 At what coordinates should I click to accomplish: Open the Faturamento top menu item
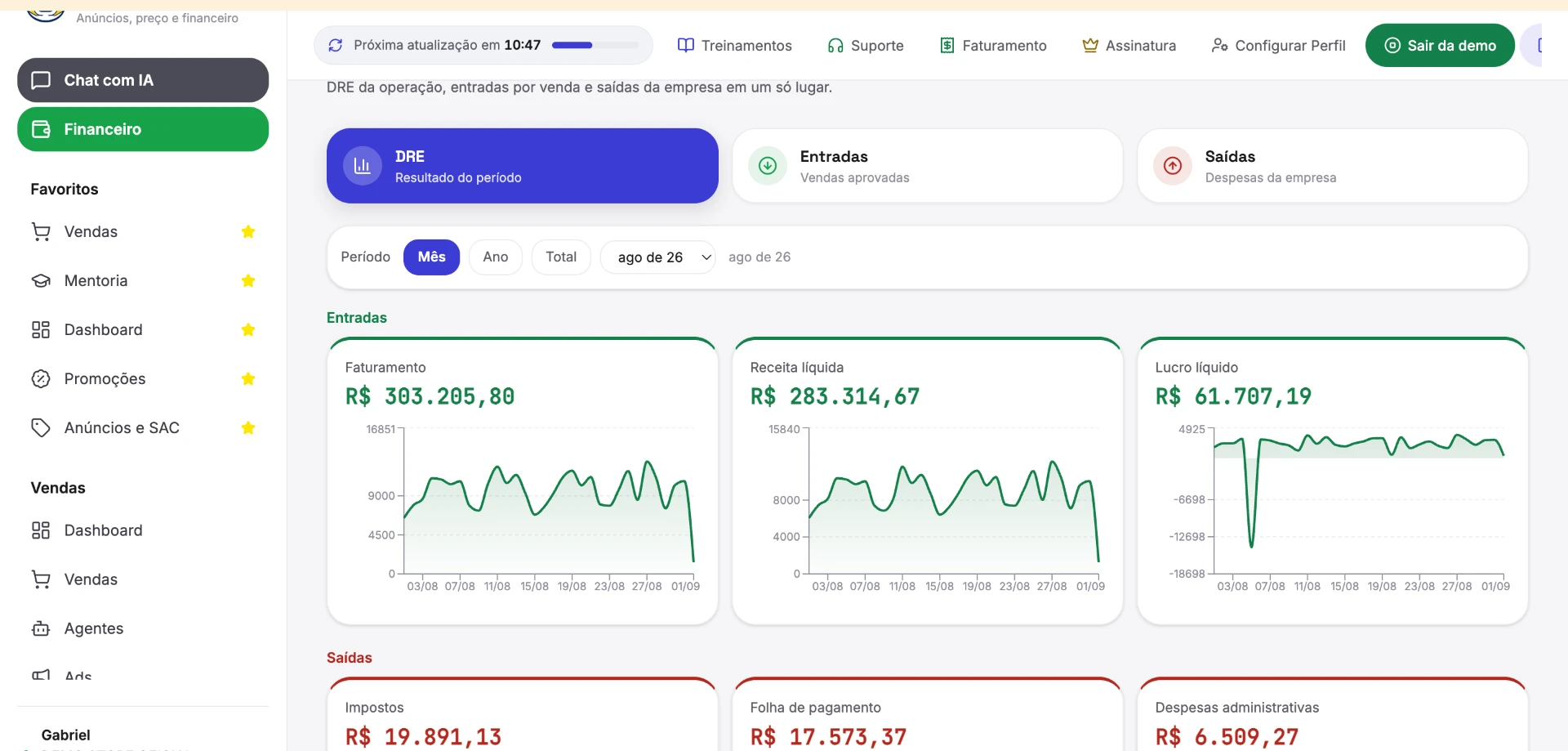tap(993, 46)
